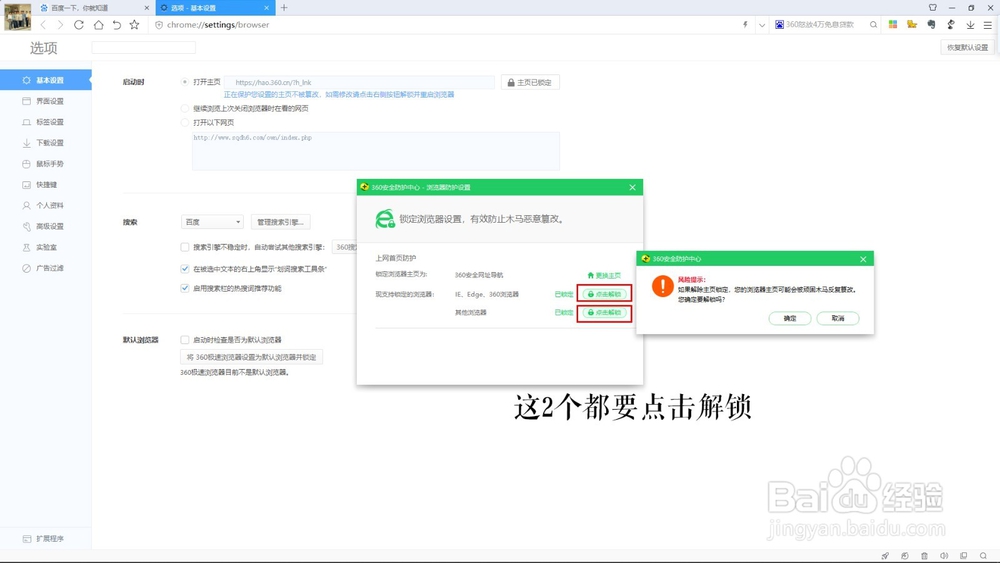This screenshot has height=563, width=1000.
Task: Open 高级设置 in the sidebar
Action: 45,226
